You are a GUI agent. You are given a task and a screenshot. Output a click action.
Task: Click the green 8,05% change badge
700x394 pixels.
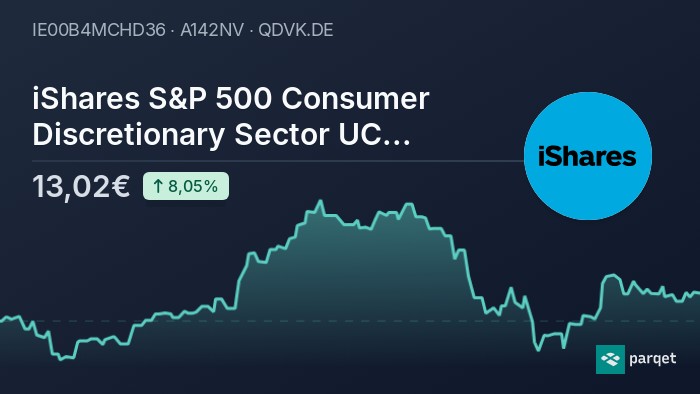(186, 186)
